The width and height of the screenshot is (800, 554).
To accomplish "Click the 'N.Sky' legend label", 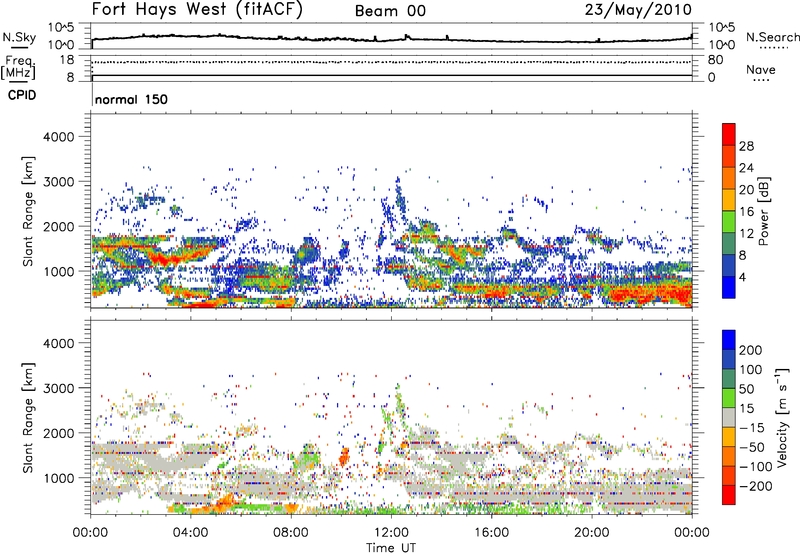I will point(19,37).
